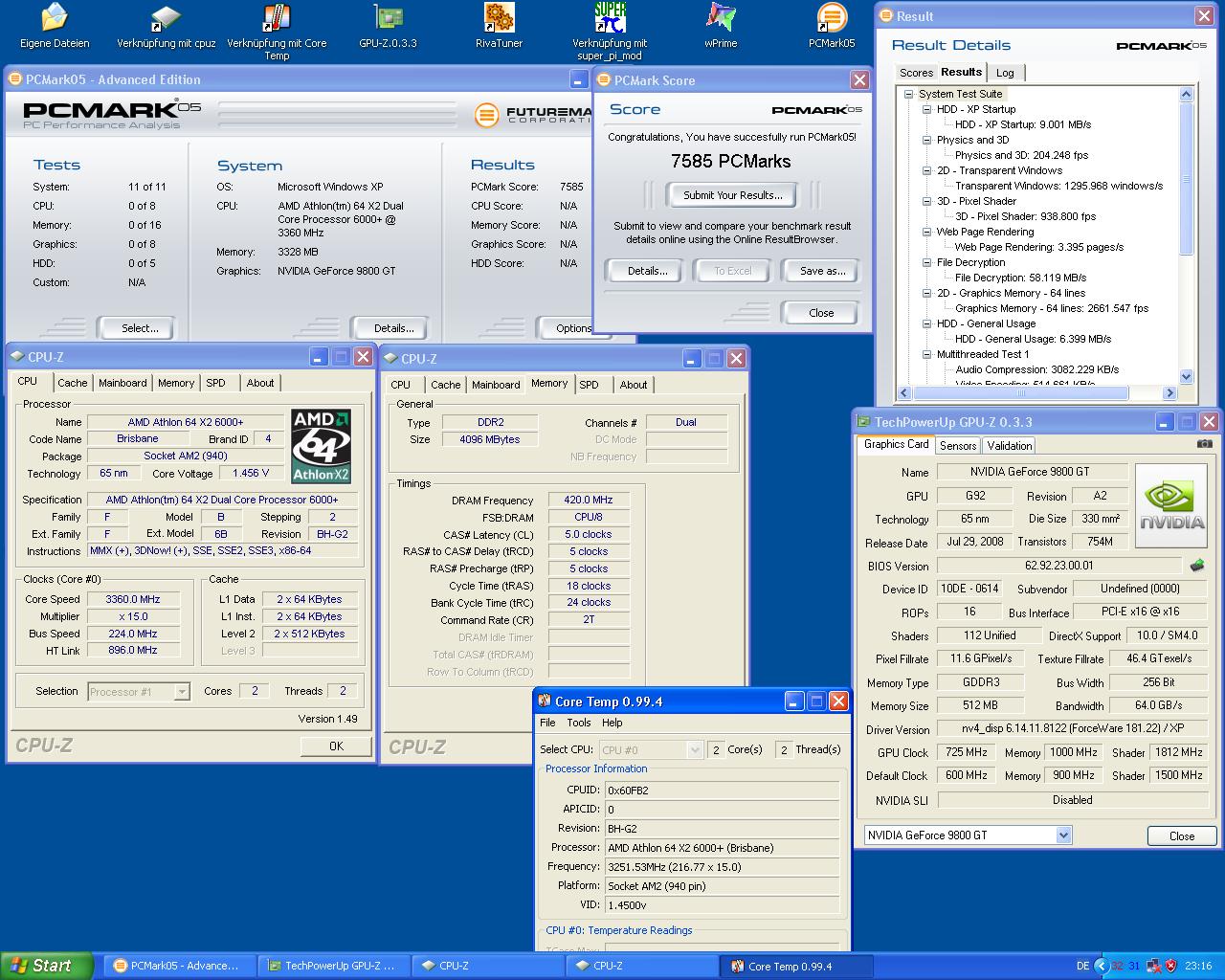Open the Select CPU dropdown in Core Temp
The width and height of the screenshot is (1225, 980).
(697, 750)
